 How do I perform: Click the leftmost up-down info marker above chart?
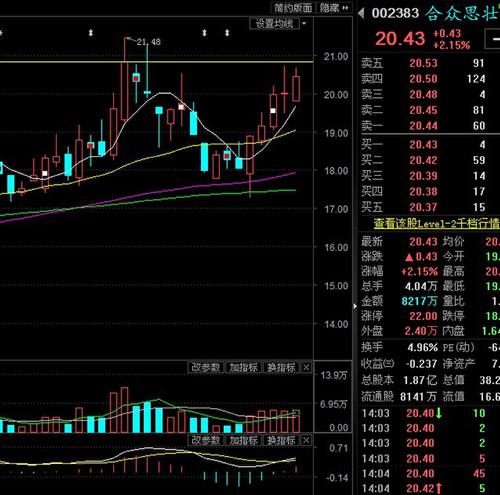tap(91, 33)
